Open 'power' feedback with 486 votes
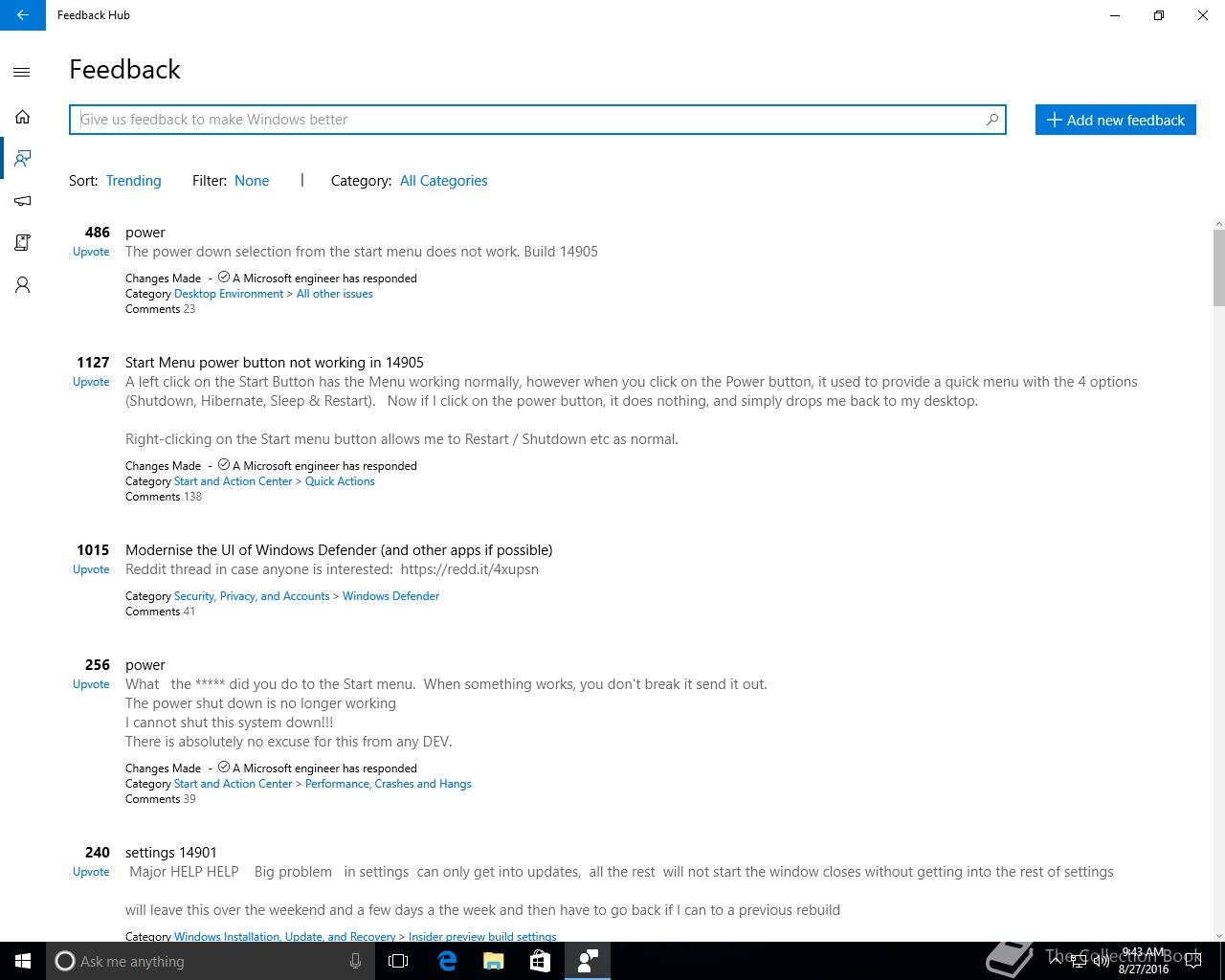Screen dimensions: 1225x980 click(145, 233)
